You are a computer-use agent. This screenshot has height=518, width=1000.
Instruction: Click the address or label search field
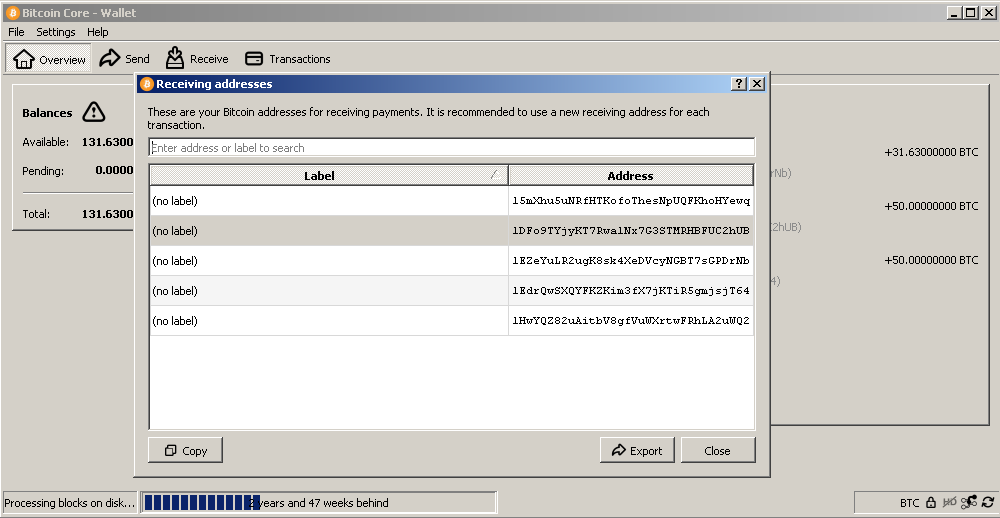pyautogui.click(x=452, y=147)
